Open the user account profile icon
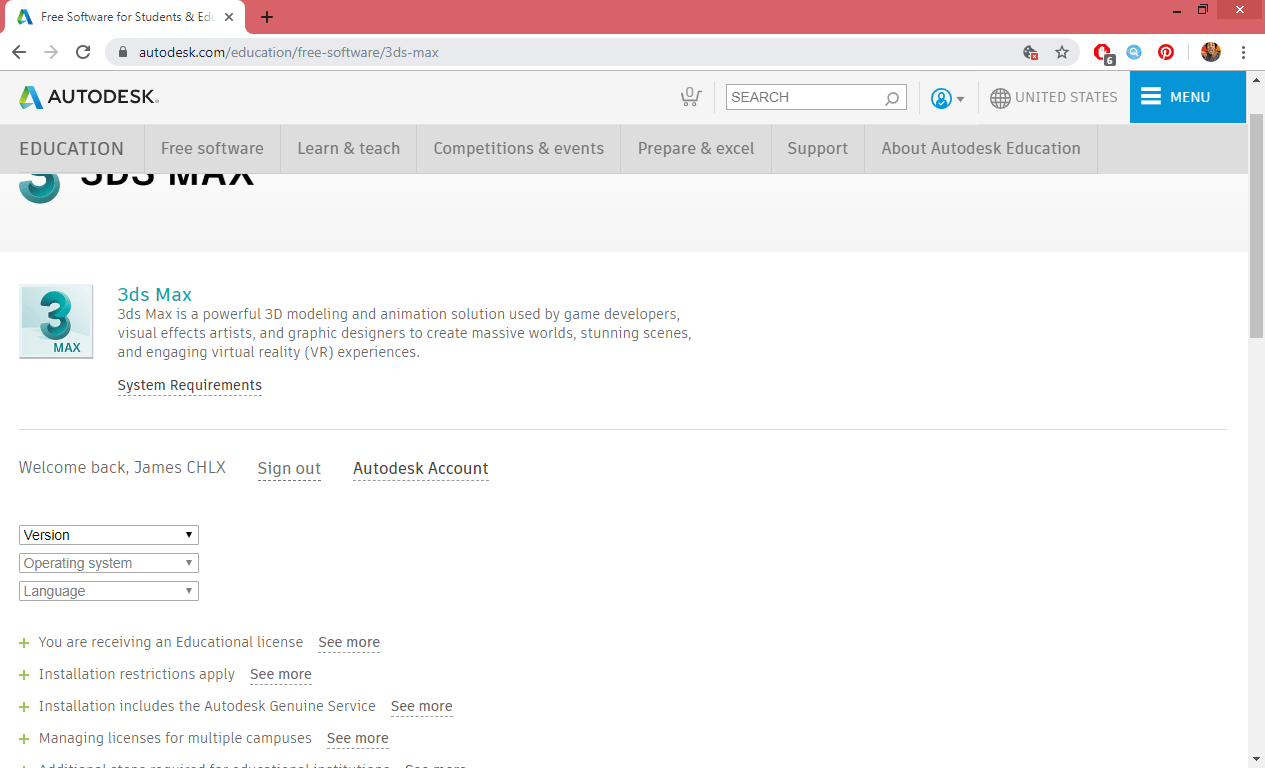Screen dimensions: 1265x768 [940, 98]
